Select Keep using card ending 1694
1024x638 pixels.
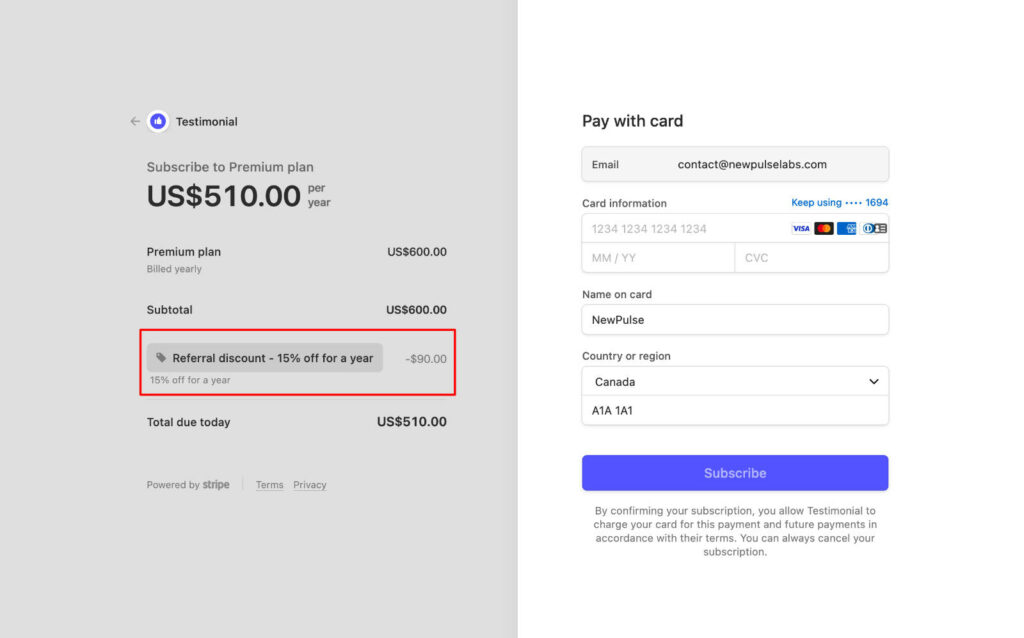839,203
